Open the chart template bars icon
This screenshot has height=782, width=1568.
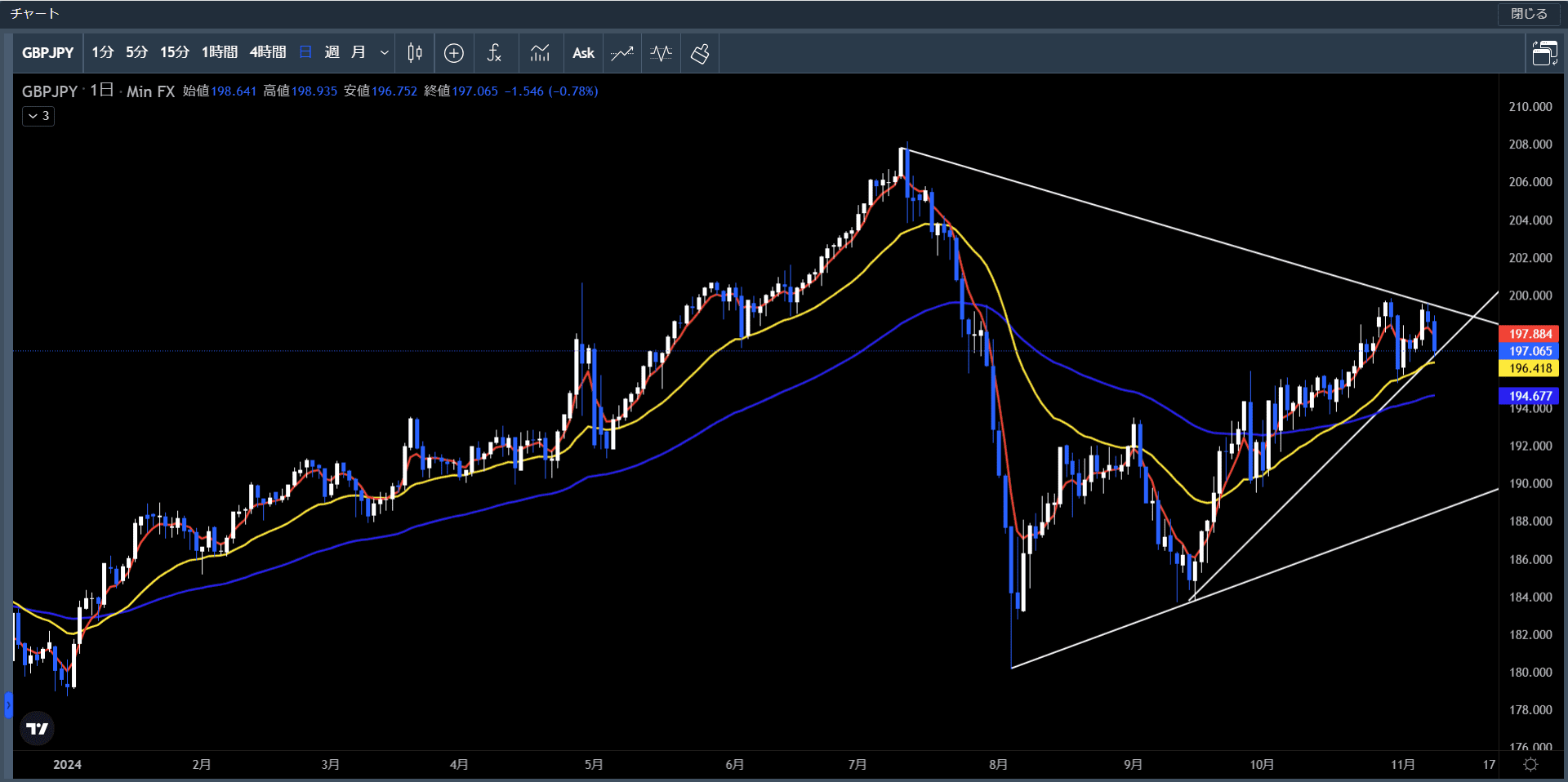(540, 53)
